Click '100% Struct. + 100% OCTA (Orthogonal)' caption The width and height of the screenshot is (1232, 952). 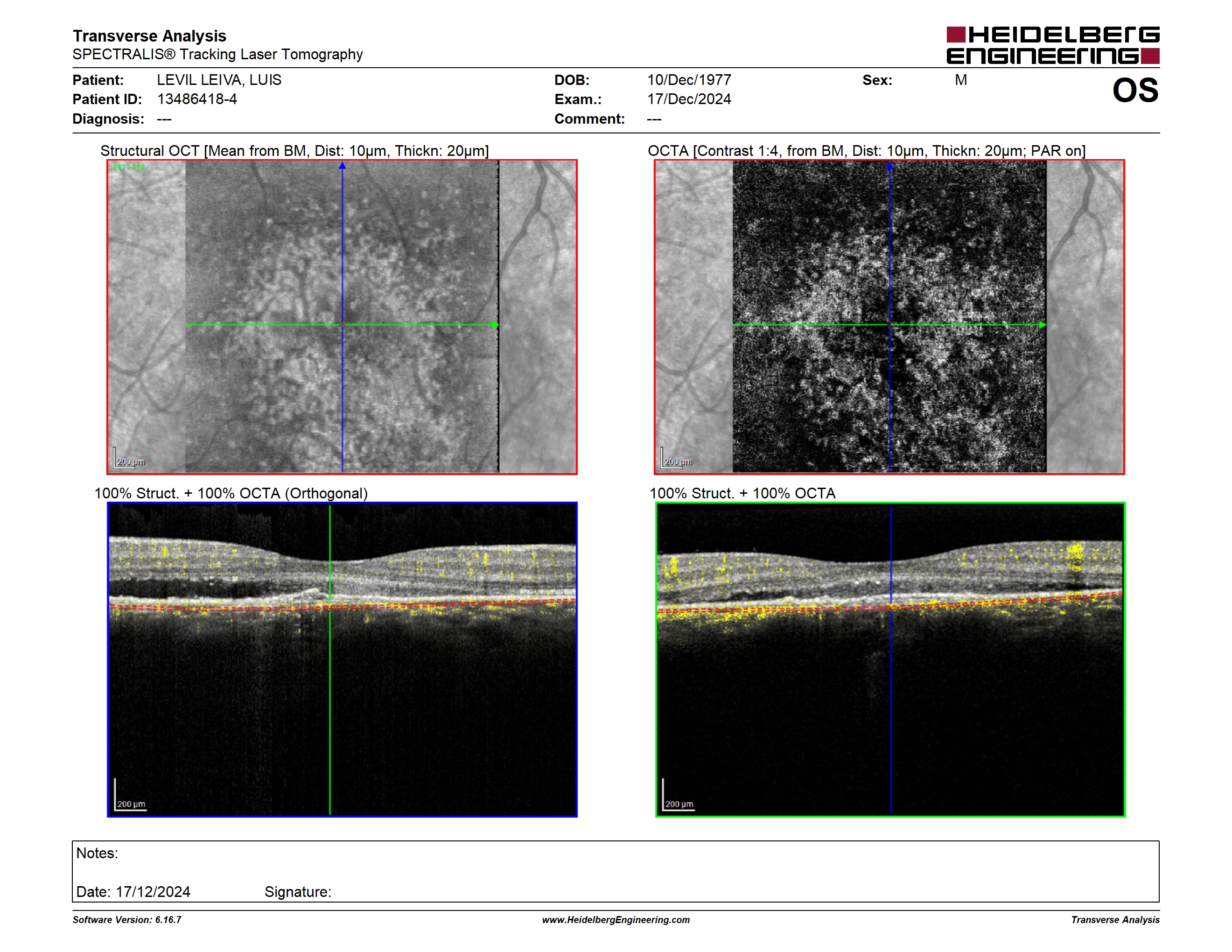tap(231, 493)
